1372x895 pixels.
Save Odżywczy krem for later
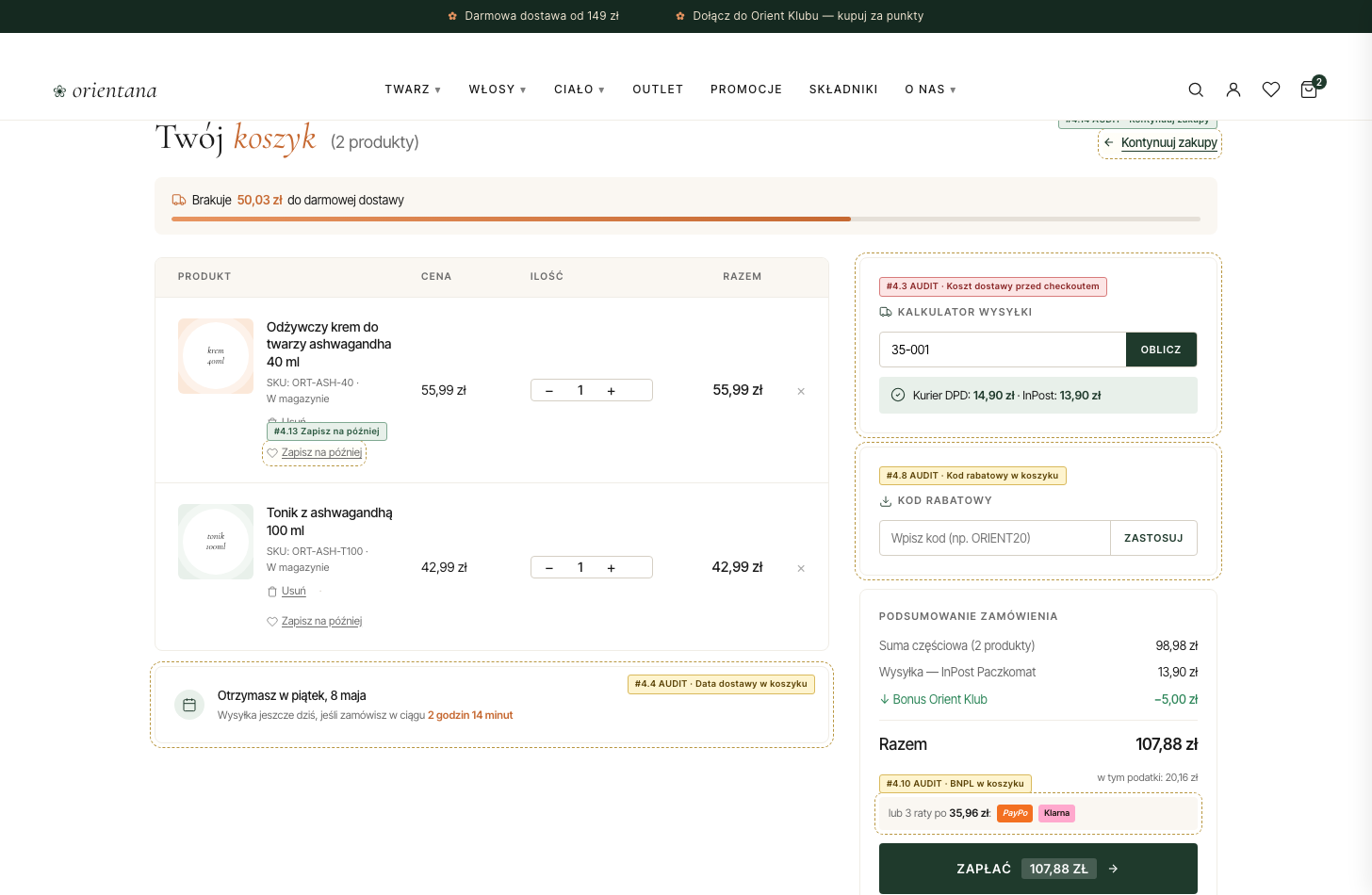coord(314,453)
